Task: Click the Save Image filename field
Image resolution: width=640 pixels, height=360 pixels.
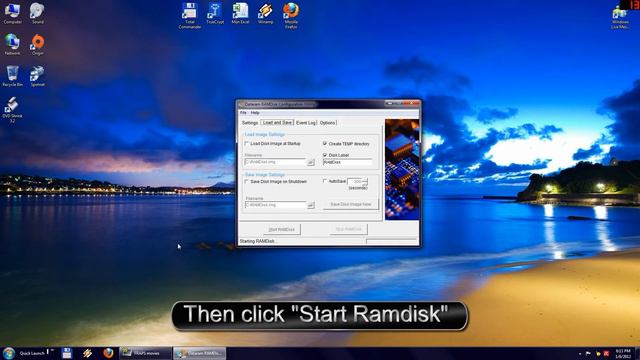Action: coord(276,205)
